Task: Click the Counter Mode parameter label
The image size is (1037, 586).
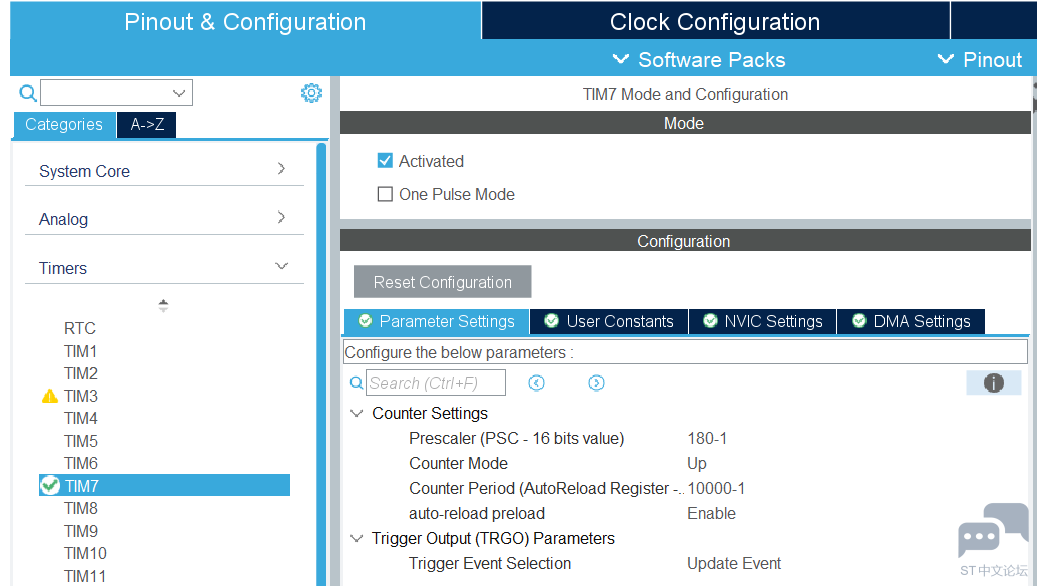Action: point(458,464)
